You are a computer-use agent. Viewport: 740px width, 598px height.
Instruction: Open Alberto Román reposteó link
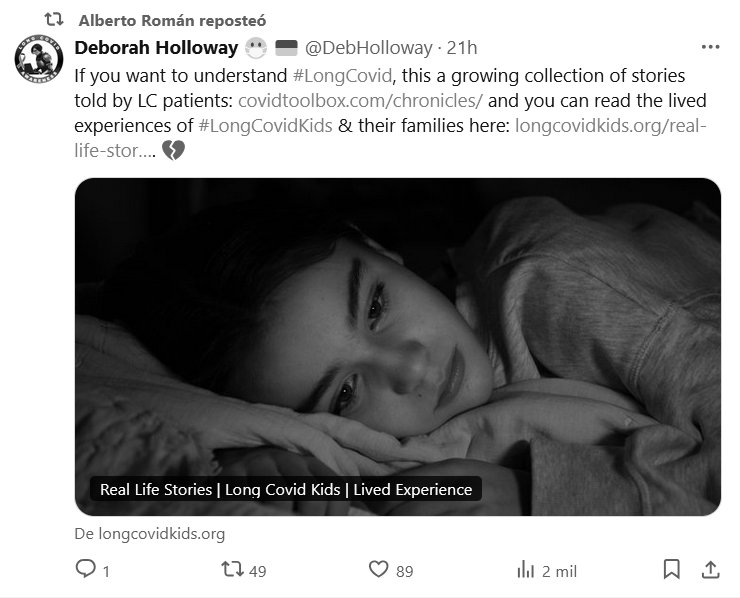[173, 20]
